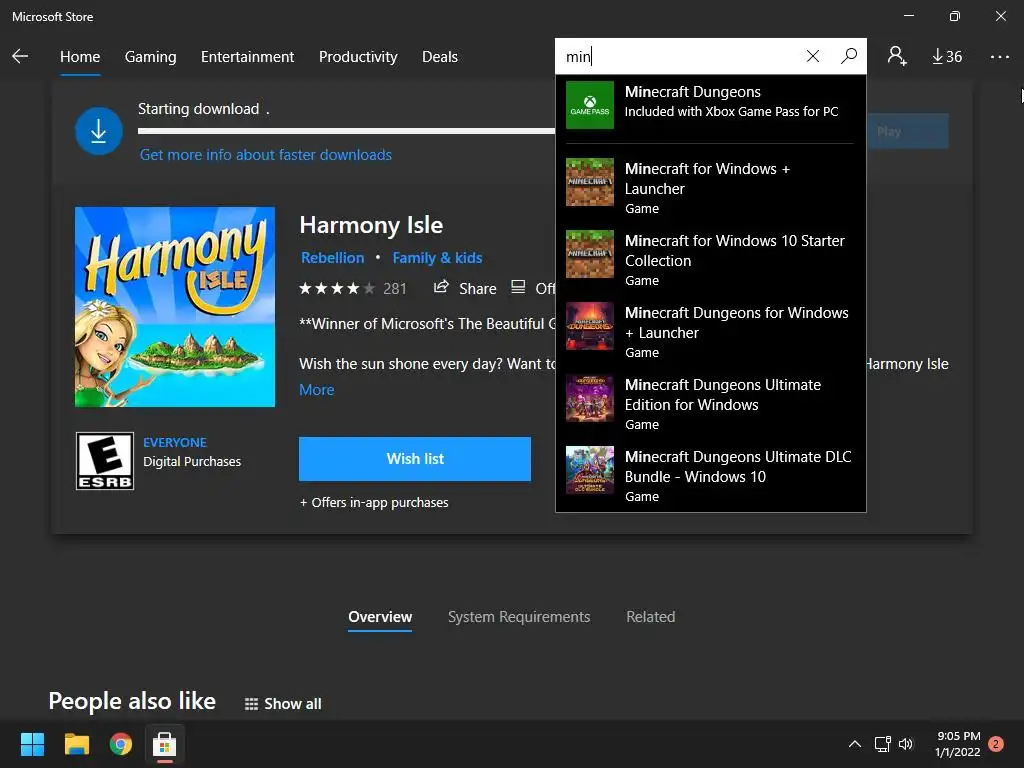Click the download progress bar

(x=346, y=131)
